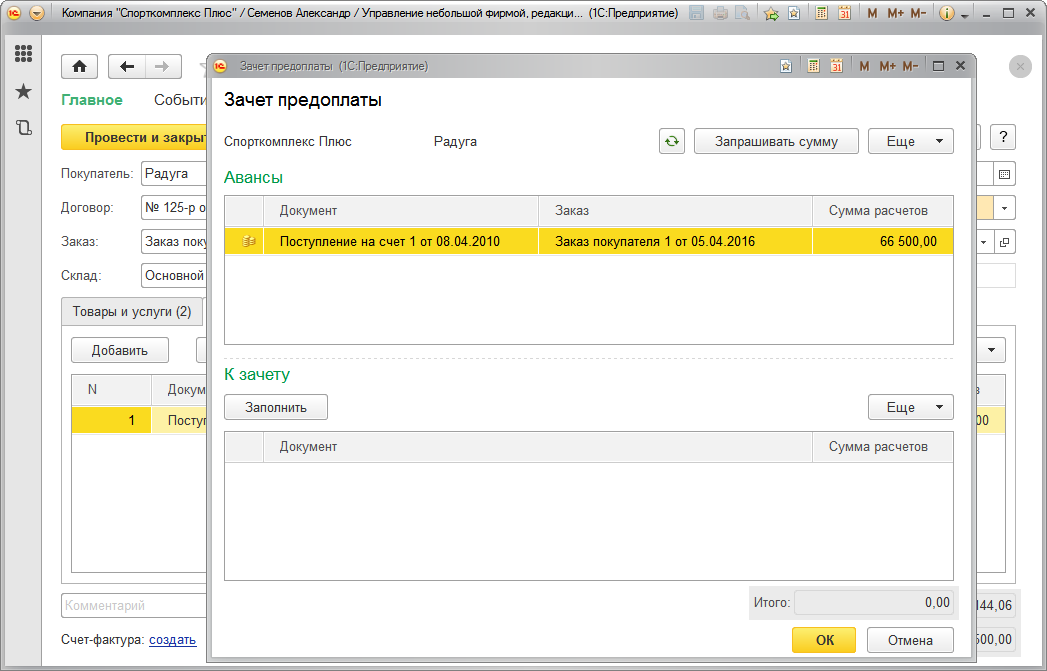The image size is (1047, 671).
Task: Refresh advances with green arrows button
Action: (672, 142)
